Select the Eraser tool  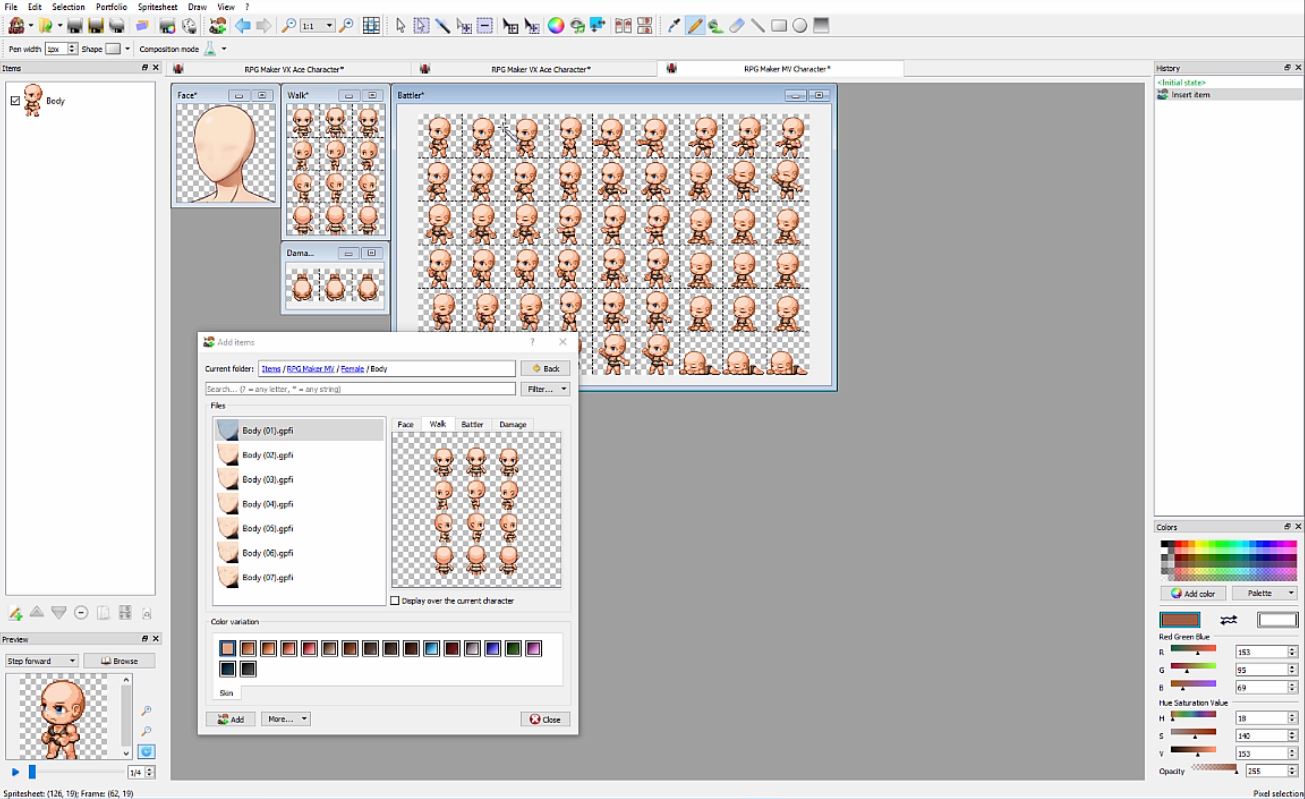click(737, 25)
